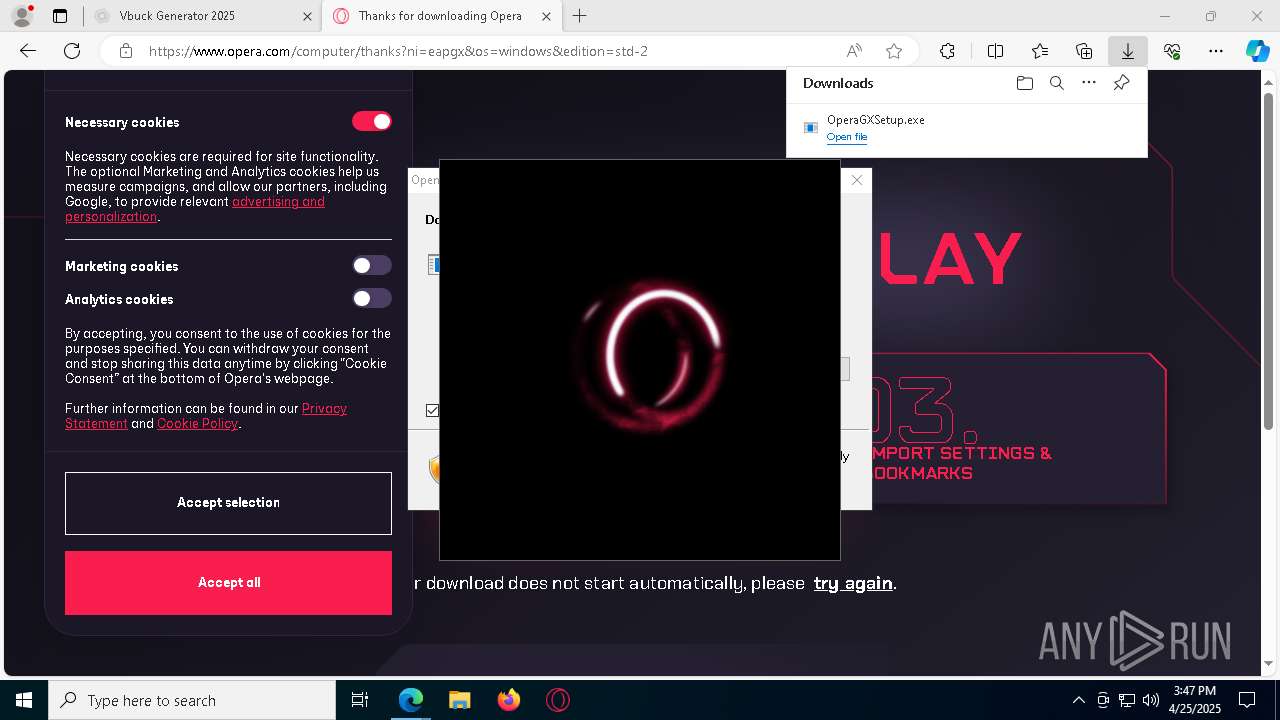Open the Favorites list icon
The height and width of the screenshot is (720, 1280).
pos(1040,51)
